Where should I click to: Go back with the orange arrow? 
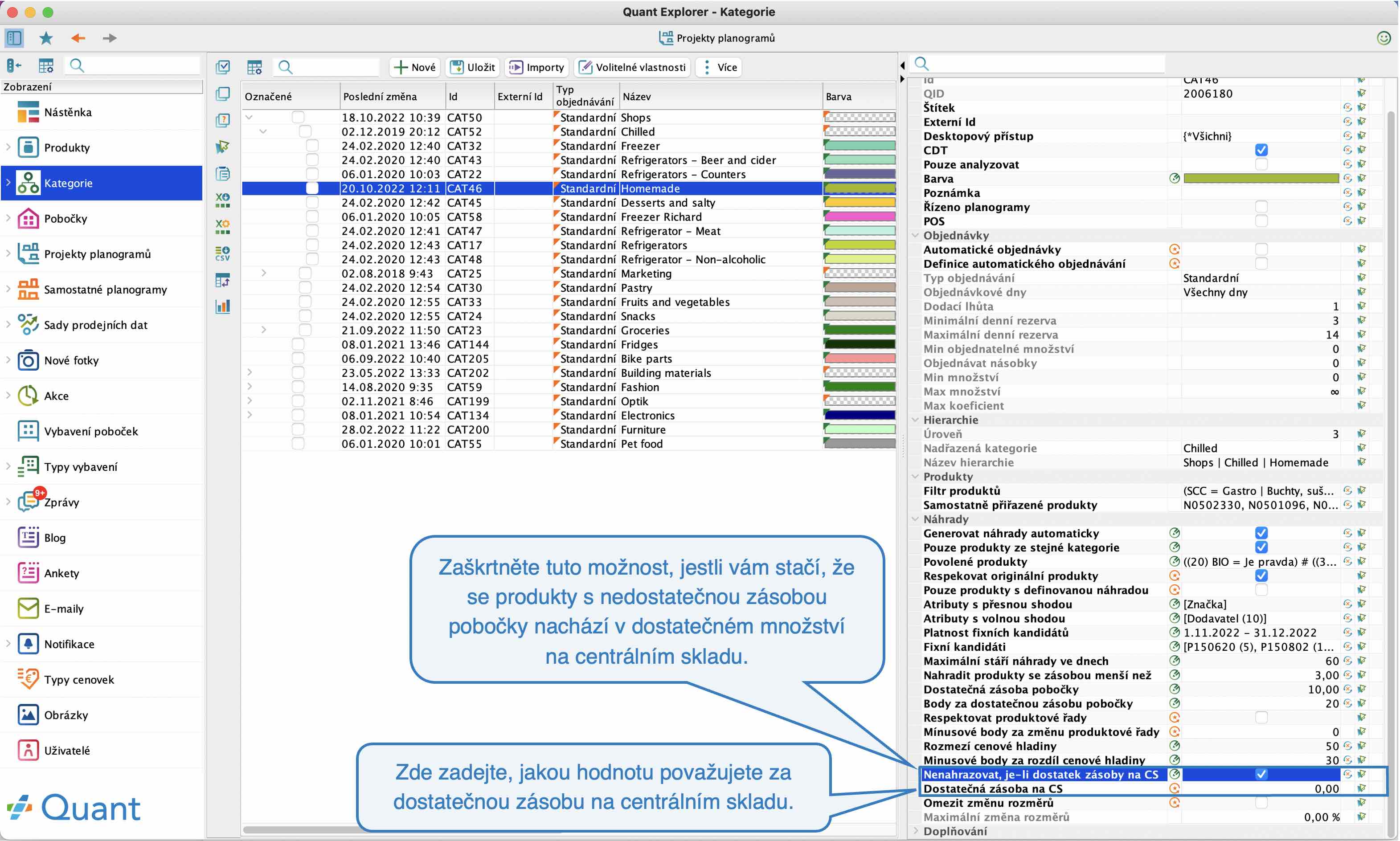tap(78, 38)
